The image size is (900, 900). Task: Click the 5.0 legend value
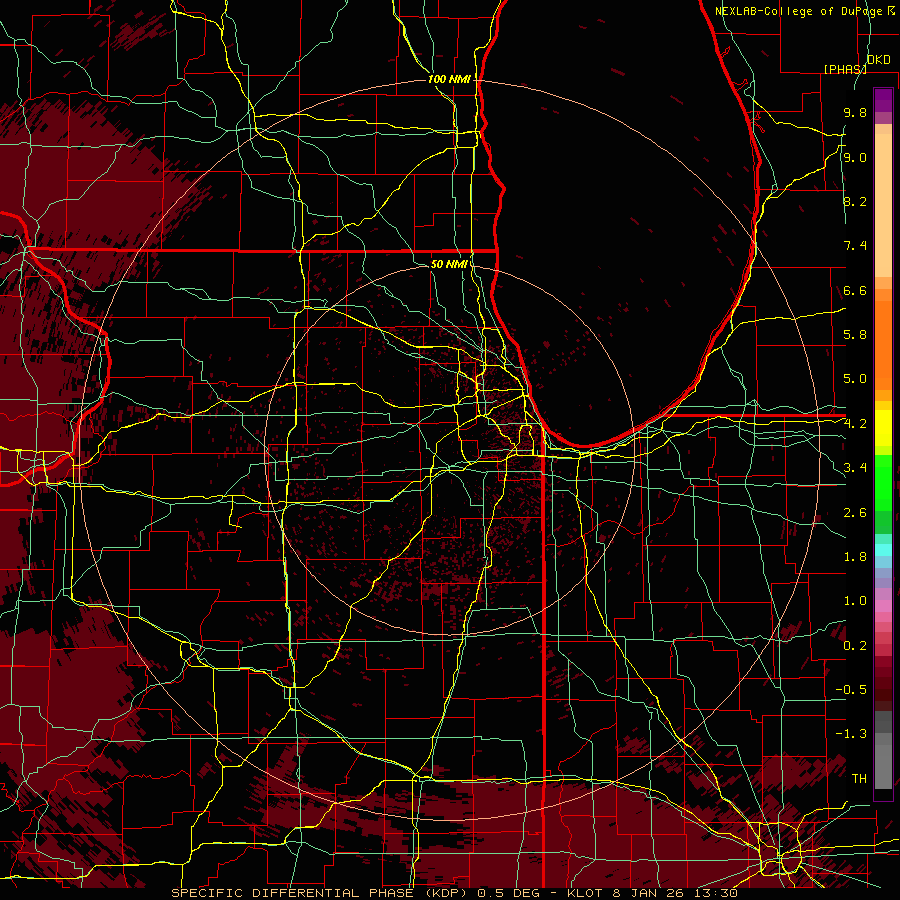point(855,379)
